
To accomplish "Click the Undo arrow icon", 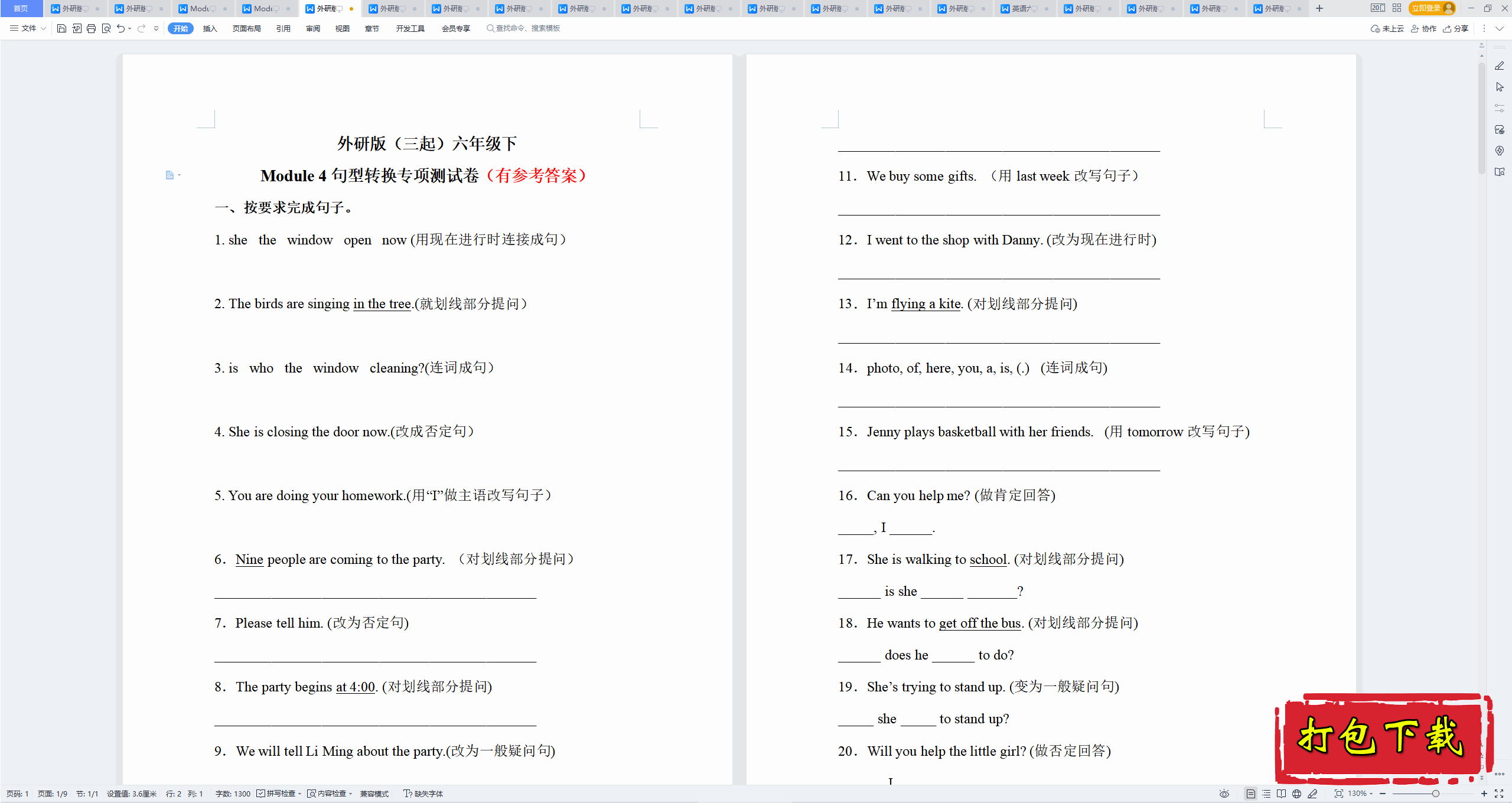I will (x=120, y=28).
